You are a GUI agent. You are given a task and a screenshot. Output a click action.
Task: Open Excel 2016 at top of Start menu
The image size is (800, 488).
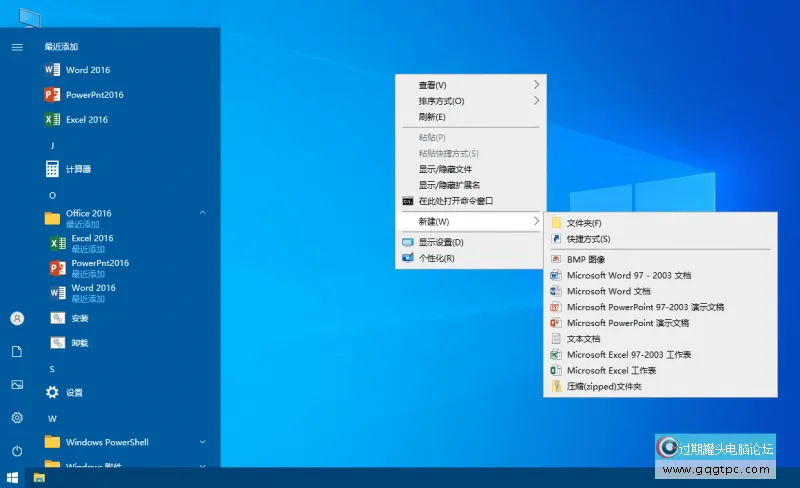point(87,119)
